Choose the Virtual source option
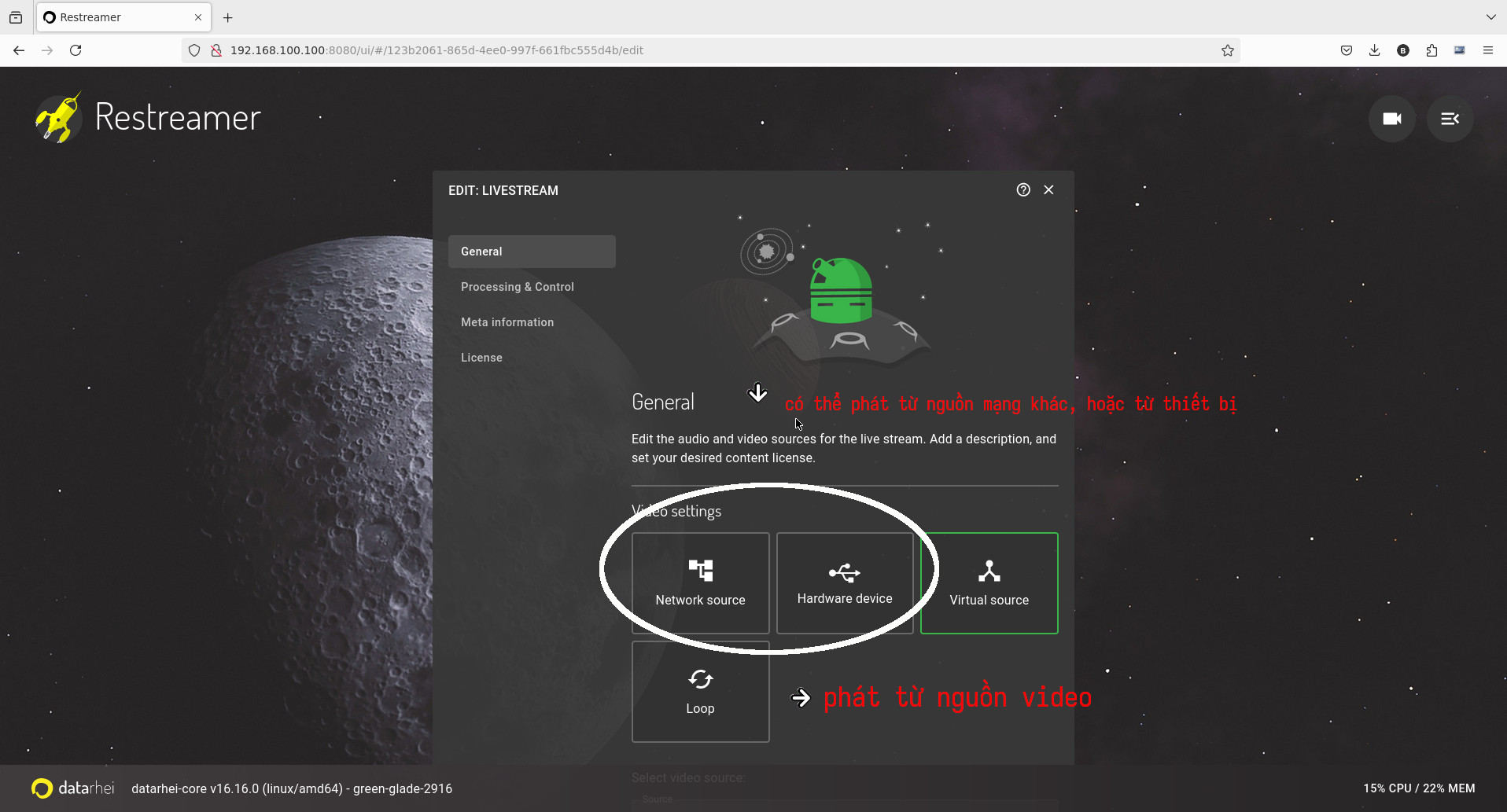The width and height of the screenshot is (1507, 812). click(x=989, y=583)
